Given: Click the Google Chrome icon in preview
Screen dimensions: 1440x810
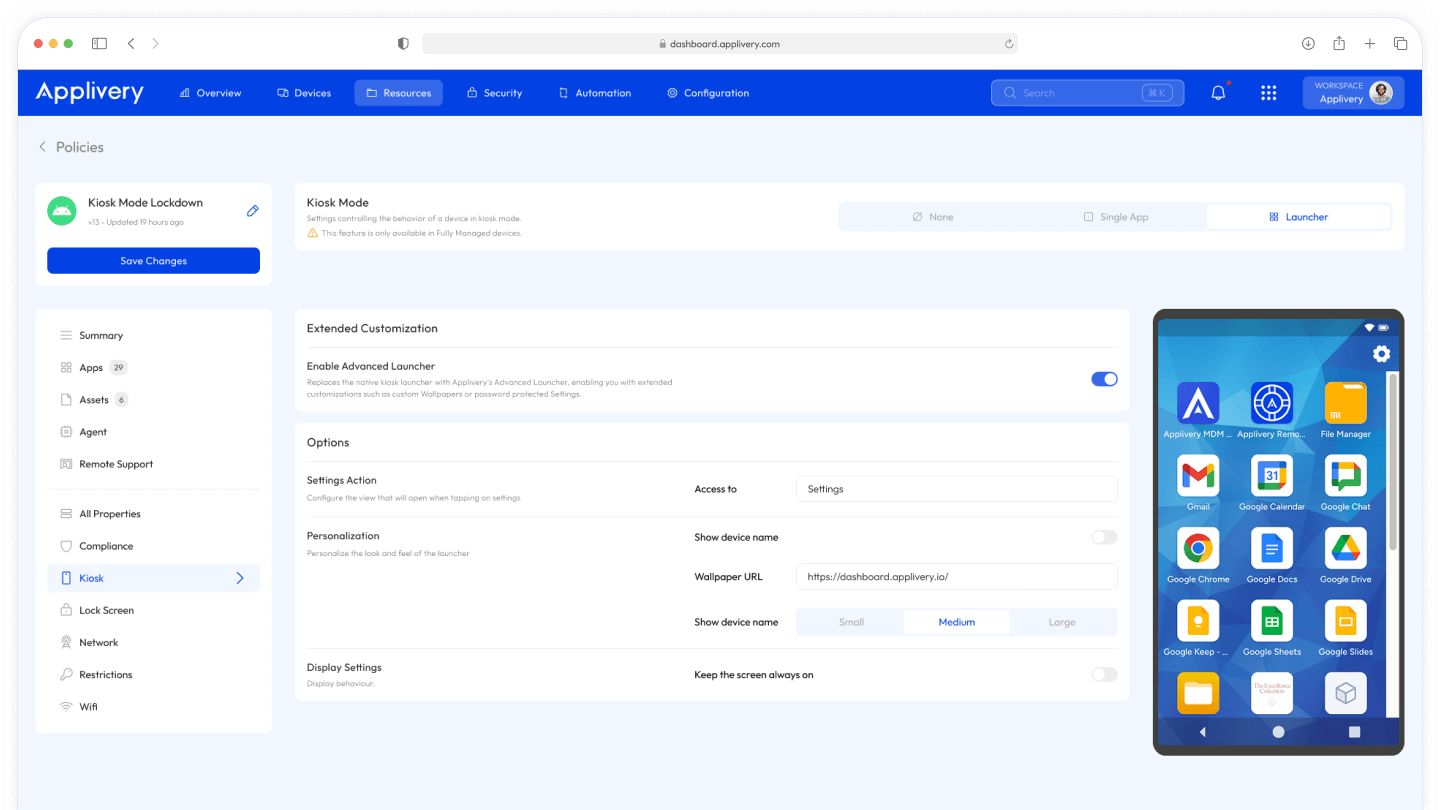Looking at the screenshot, I should [1198, 549].
